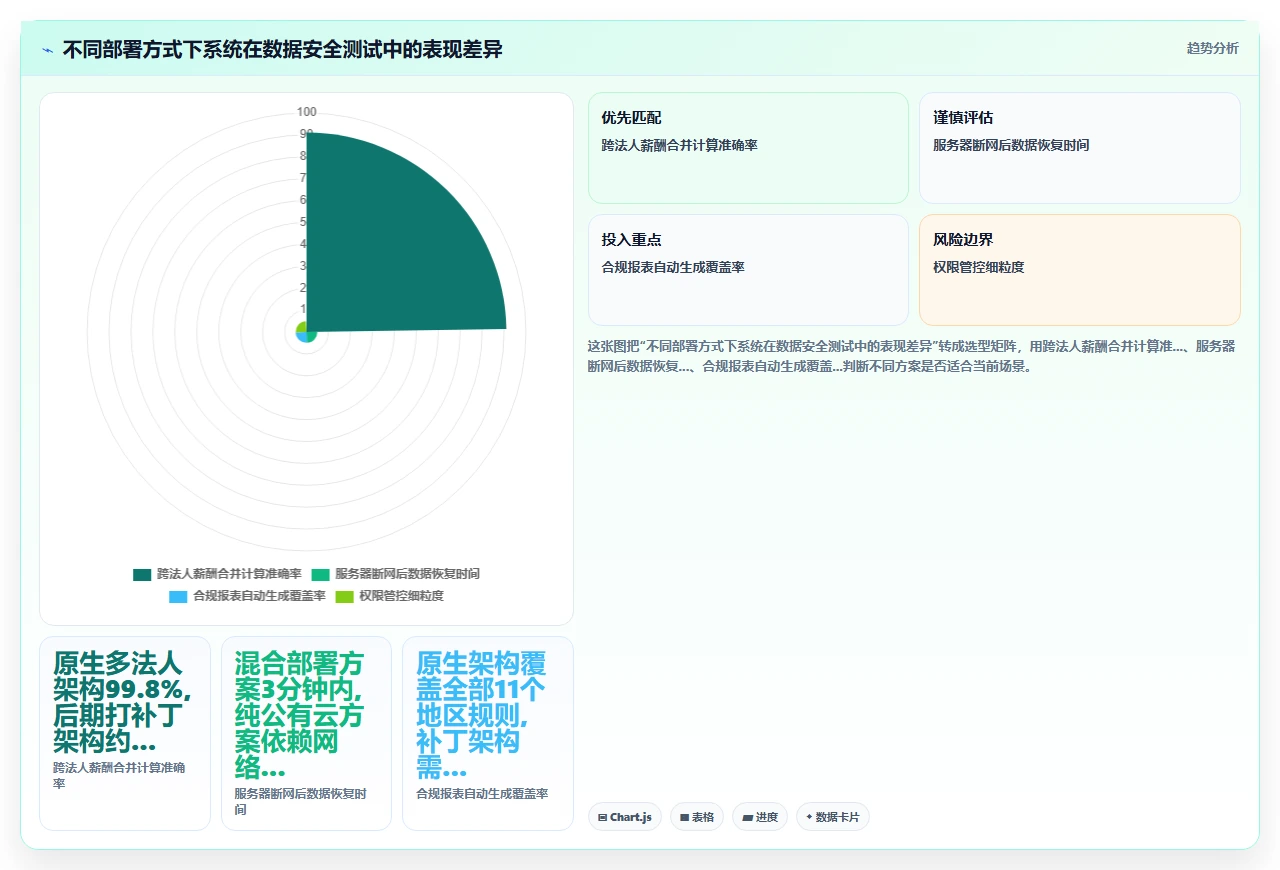Click 服务器断网后数据恢复时间 text in 谨慎评估 card
The width and height of the screenshot is (1280, 870).
tap(1011, 145)
